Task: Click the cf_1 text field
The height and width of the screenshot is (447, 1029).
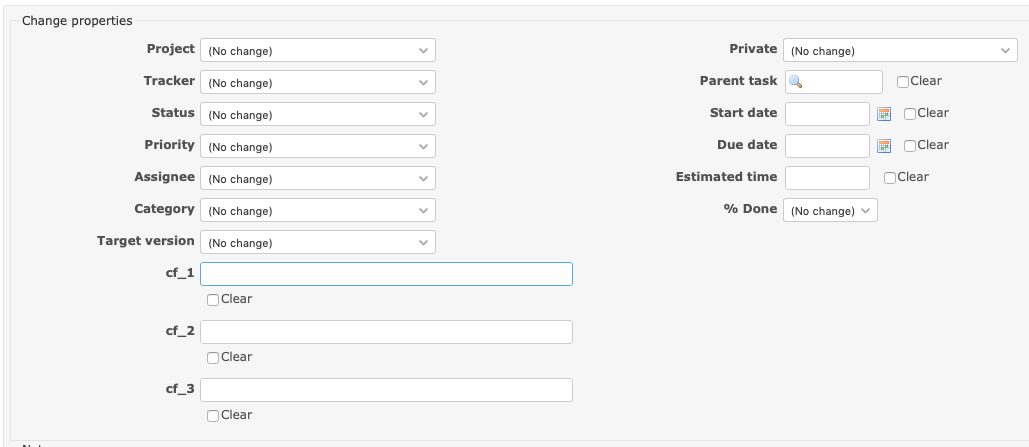Action: pos(386,274)
